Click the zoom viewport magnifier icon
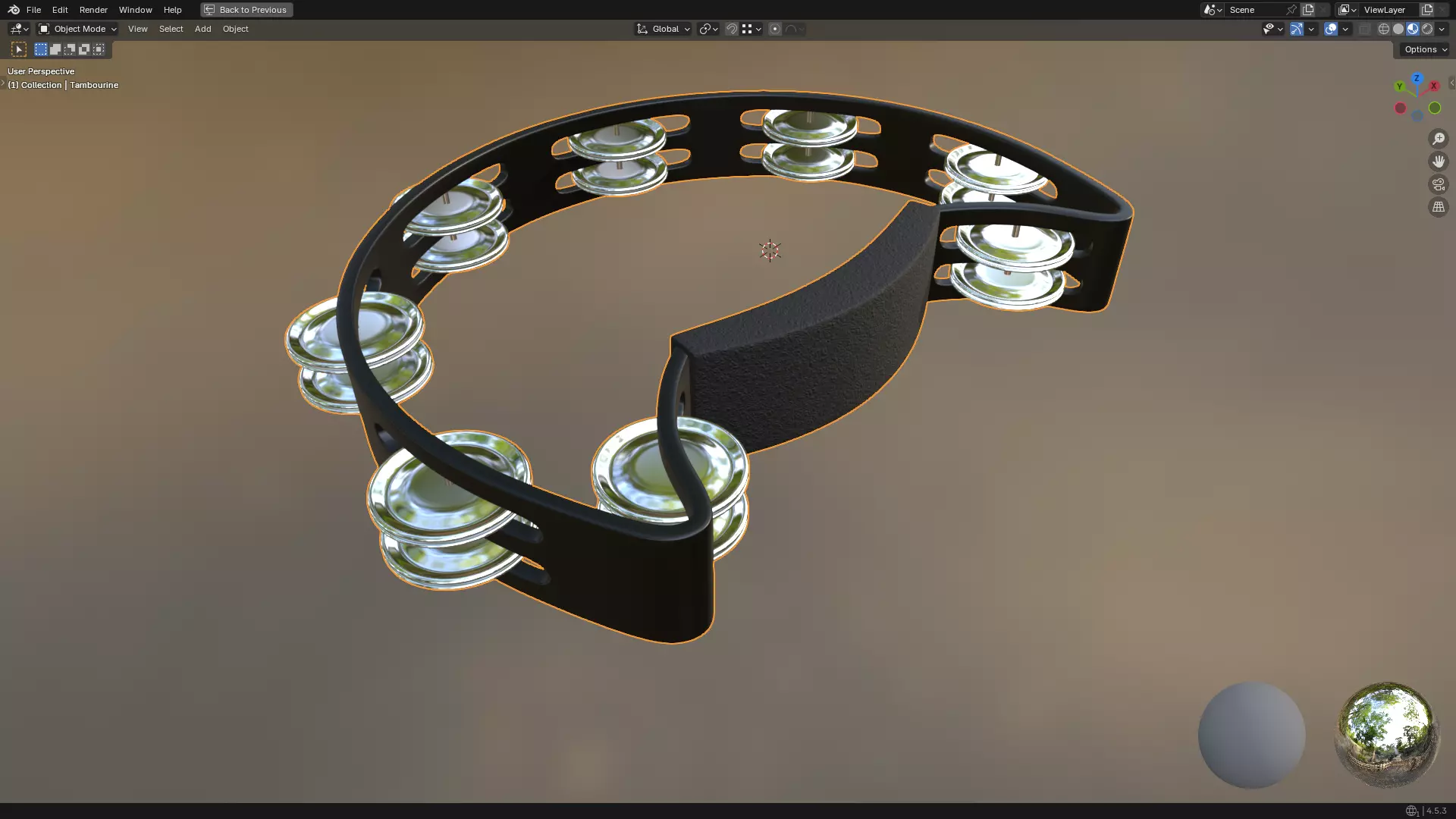The height and width of the screenshot is (819, 1456). 1438,139
